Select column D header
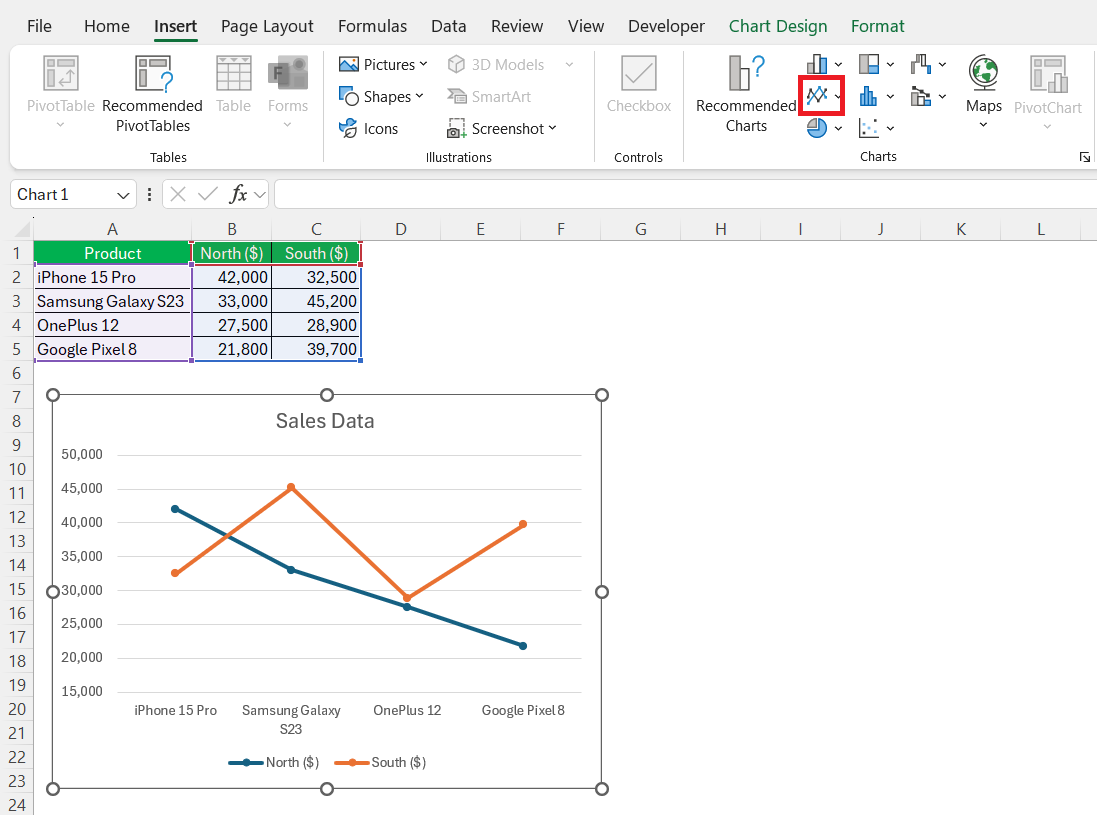 point(401,229)
